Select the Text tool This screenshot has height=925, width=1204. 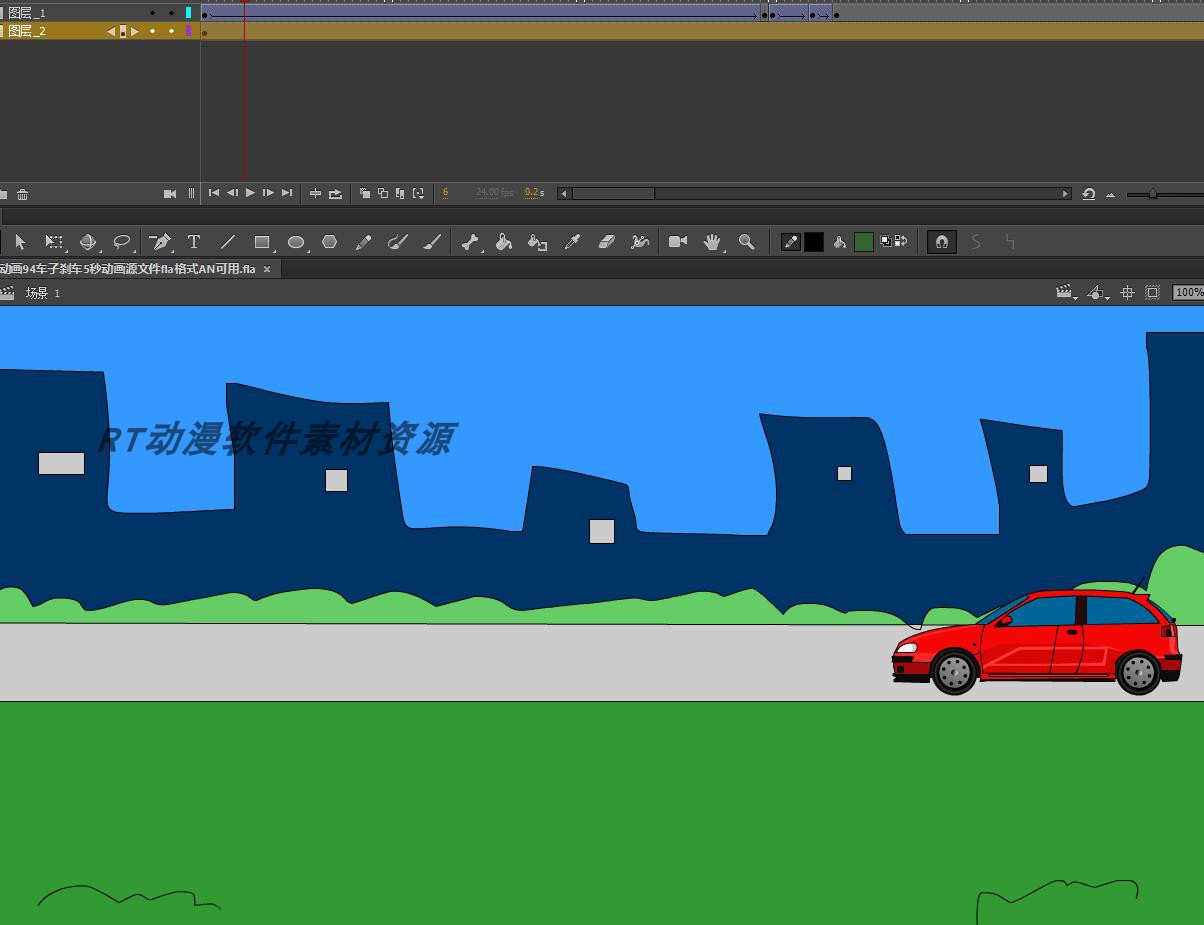[194, 242]
